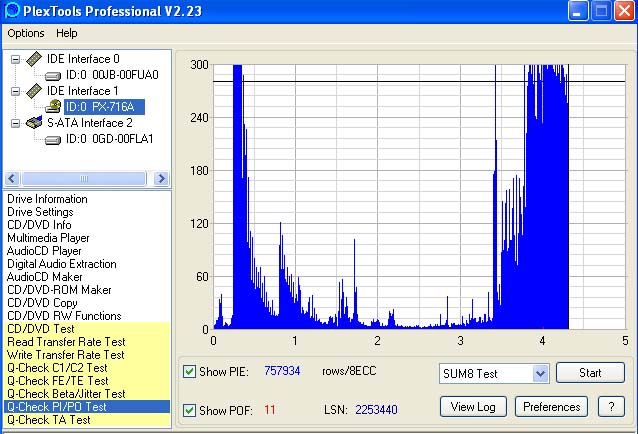
Task: Open CD/DVD RW Functions
Action: pyautogui.click(x=64, y=316)
